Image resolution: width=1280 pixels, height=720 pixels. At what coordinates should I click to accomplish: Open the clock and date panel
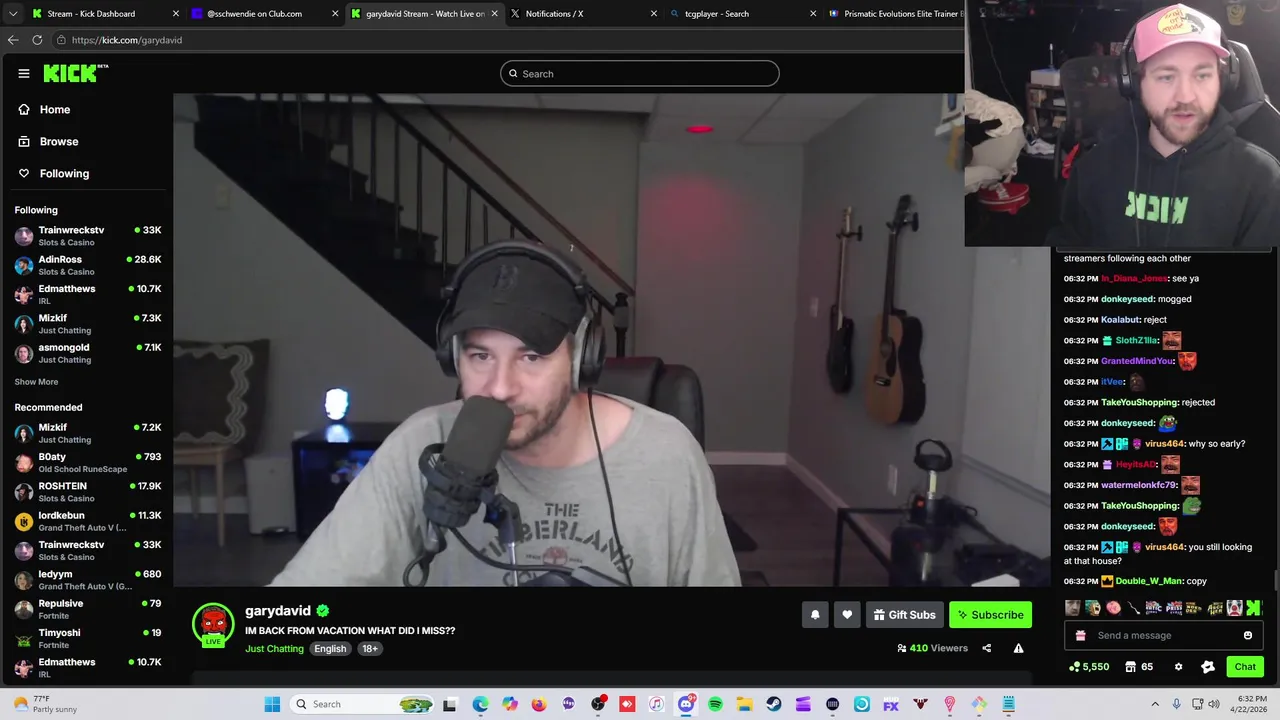pos(1249,704)
